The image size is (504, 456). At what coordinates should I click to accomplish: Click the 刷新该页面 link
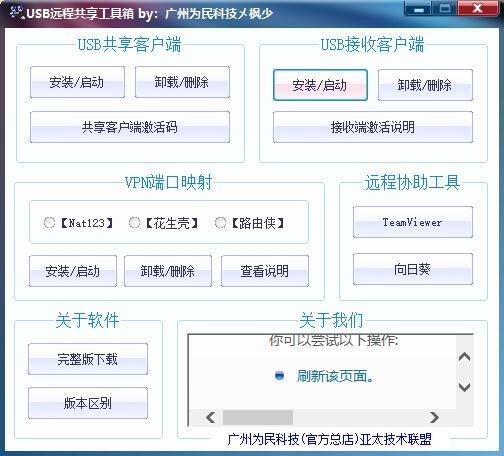click(335, 376)
